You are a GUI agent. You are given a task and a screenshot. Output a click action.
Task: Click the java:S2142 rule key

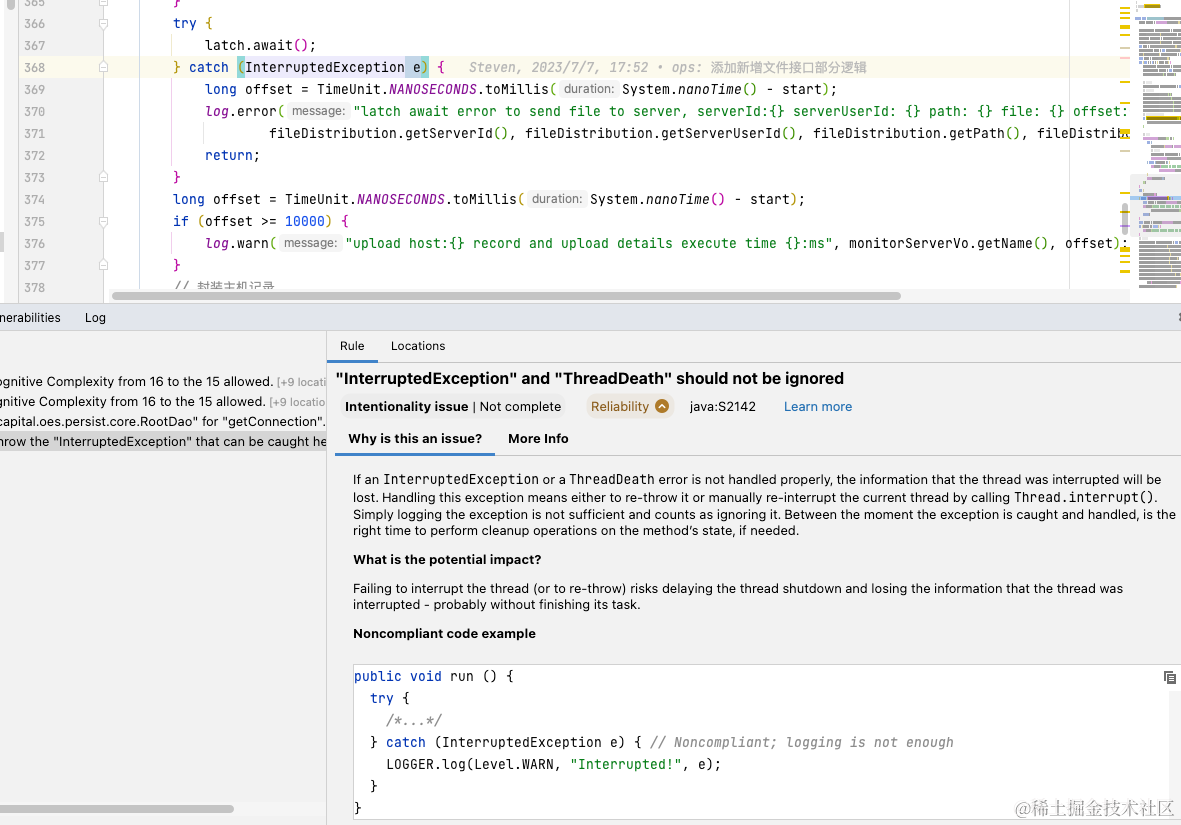pos(722,407)
